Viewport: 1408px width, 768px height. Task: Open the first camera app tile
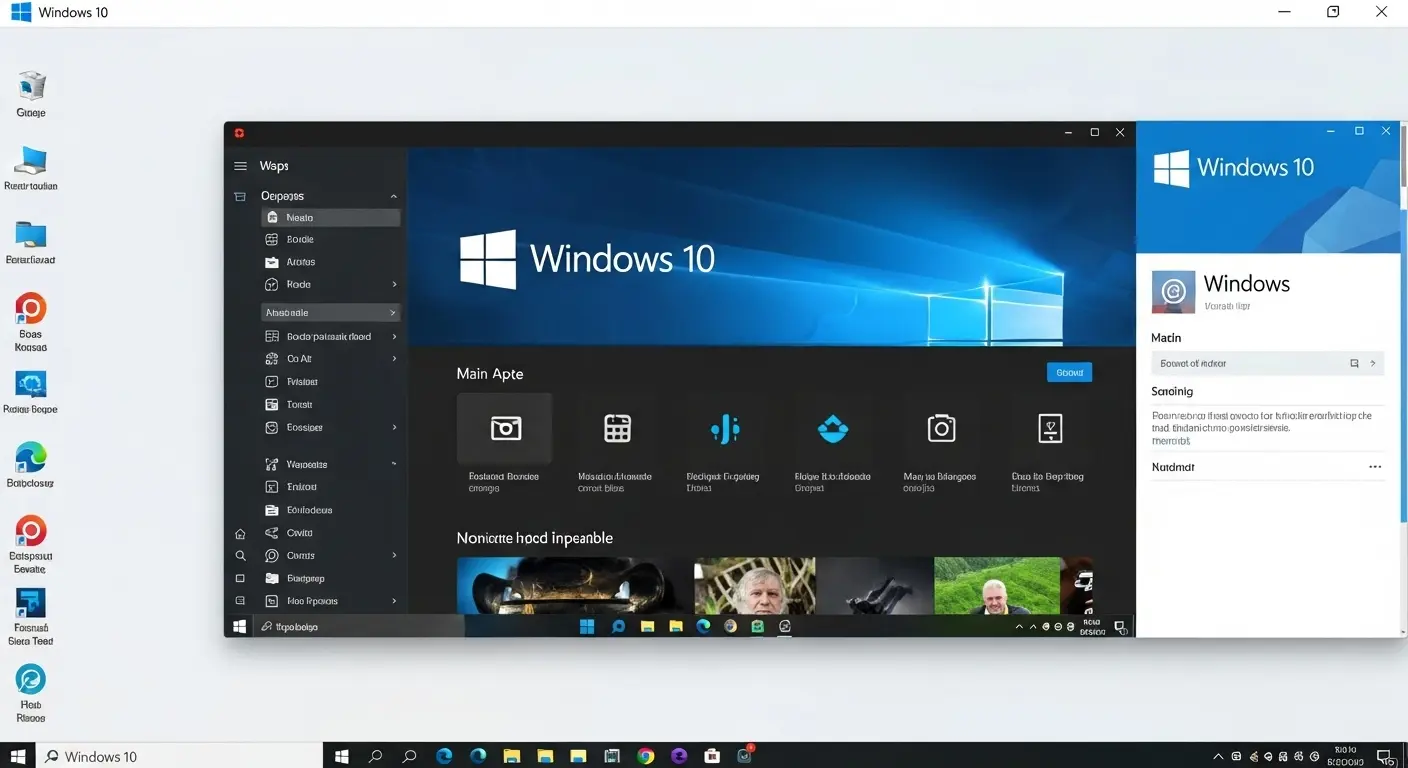click(505, 428)
